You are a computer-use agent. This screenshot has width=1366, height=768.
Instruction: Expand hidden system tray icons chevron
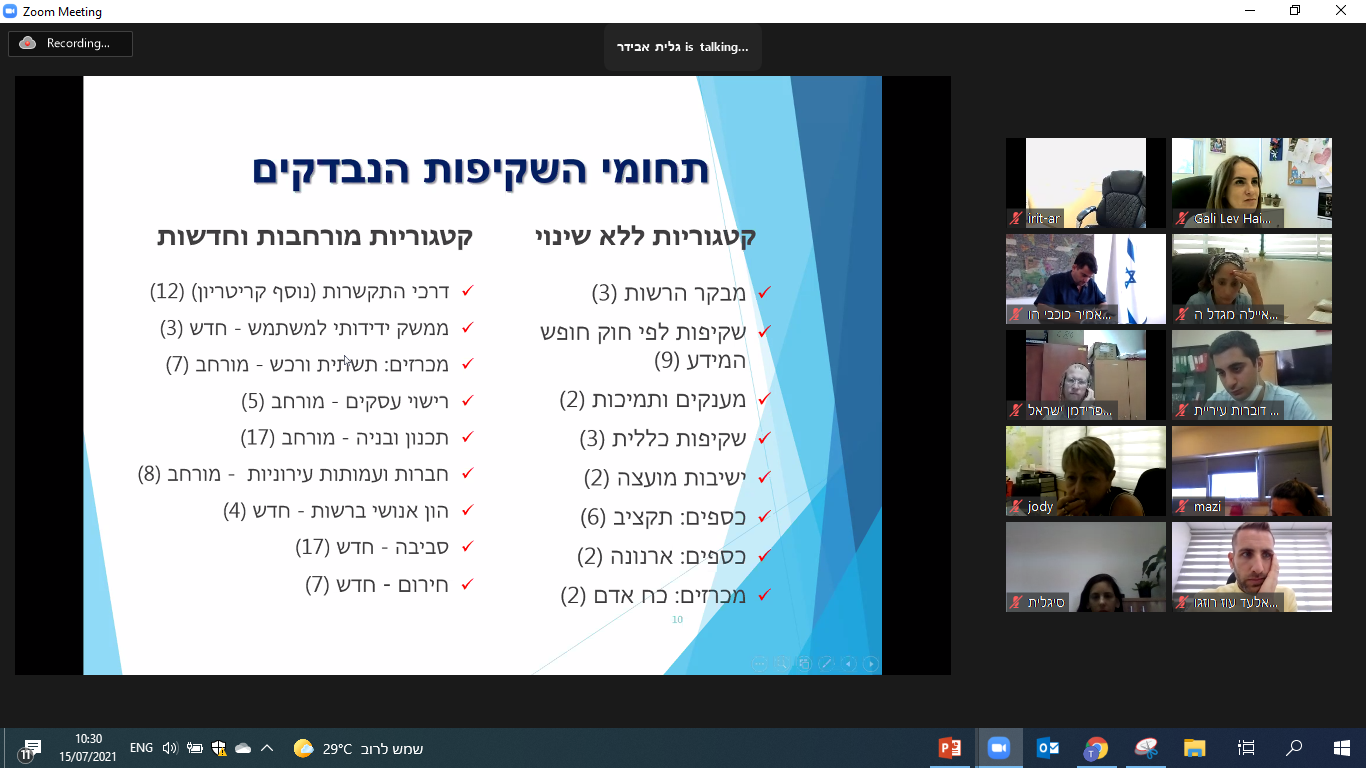pyautogui.click(x=267, y=748)
